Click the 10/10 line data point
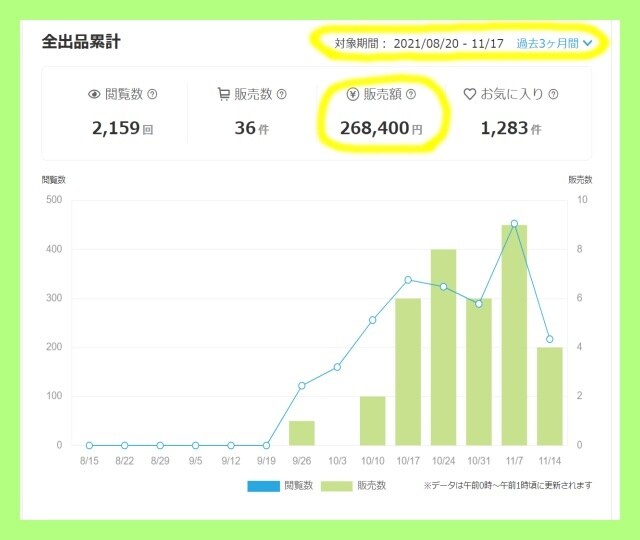This screenshot has width=640, height=540. 373,320
